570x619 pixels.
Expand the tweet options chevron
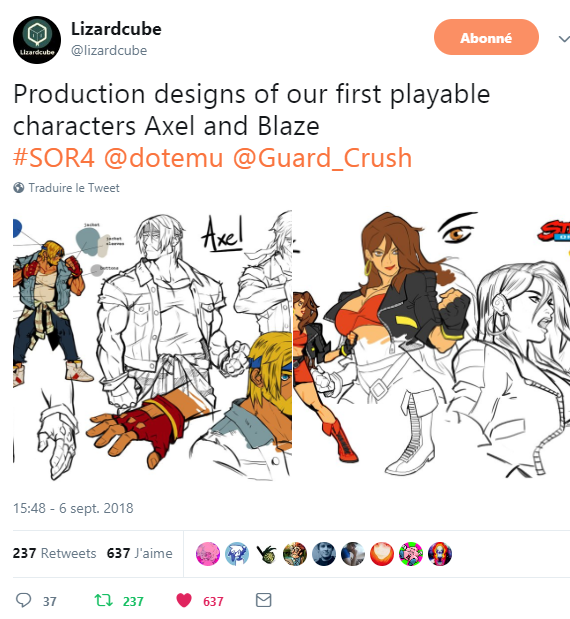[x=564, y=39]
